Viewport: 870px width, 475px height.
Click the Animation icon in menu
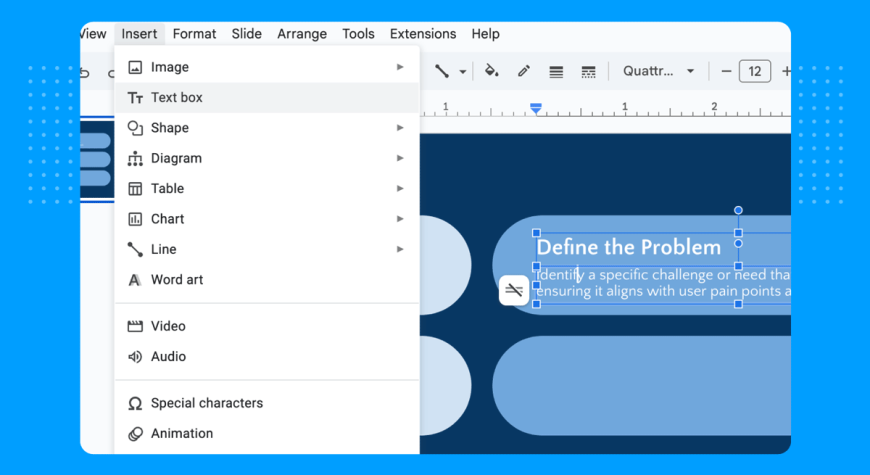135,434
